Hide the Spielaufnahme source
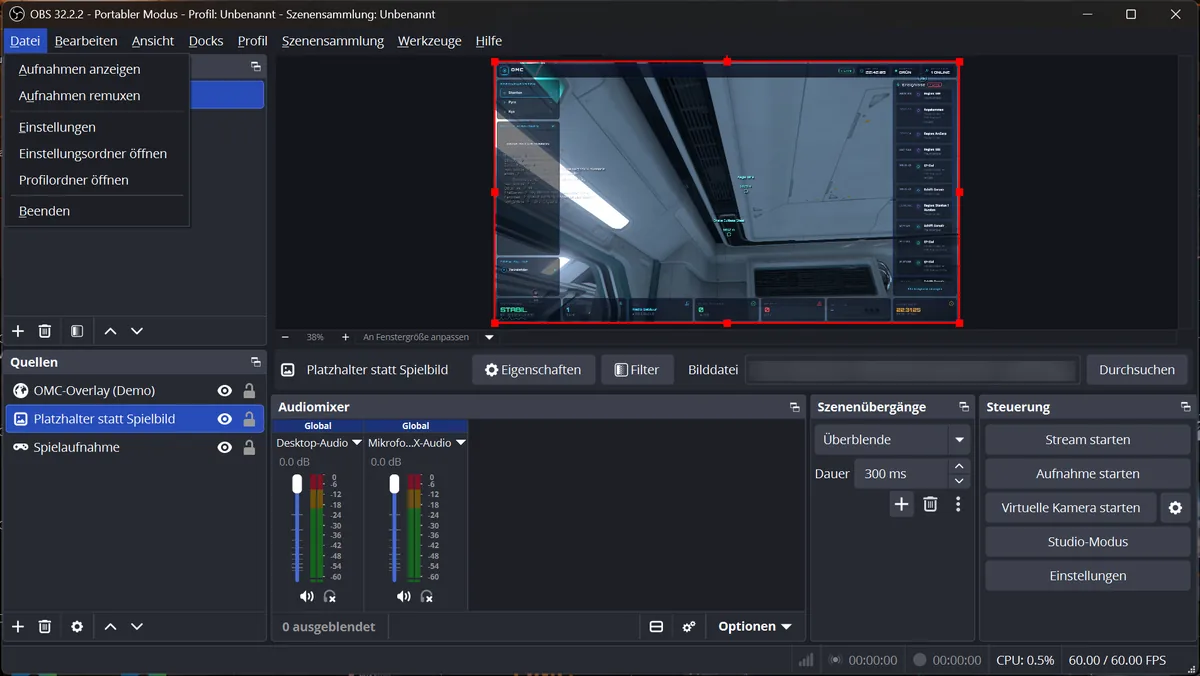The width and height of the screenshot is (1200, 676). (x=225, y=447)
